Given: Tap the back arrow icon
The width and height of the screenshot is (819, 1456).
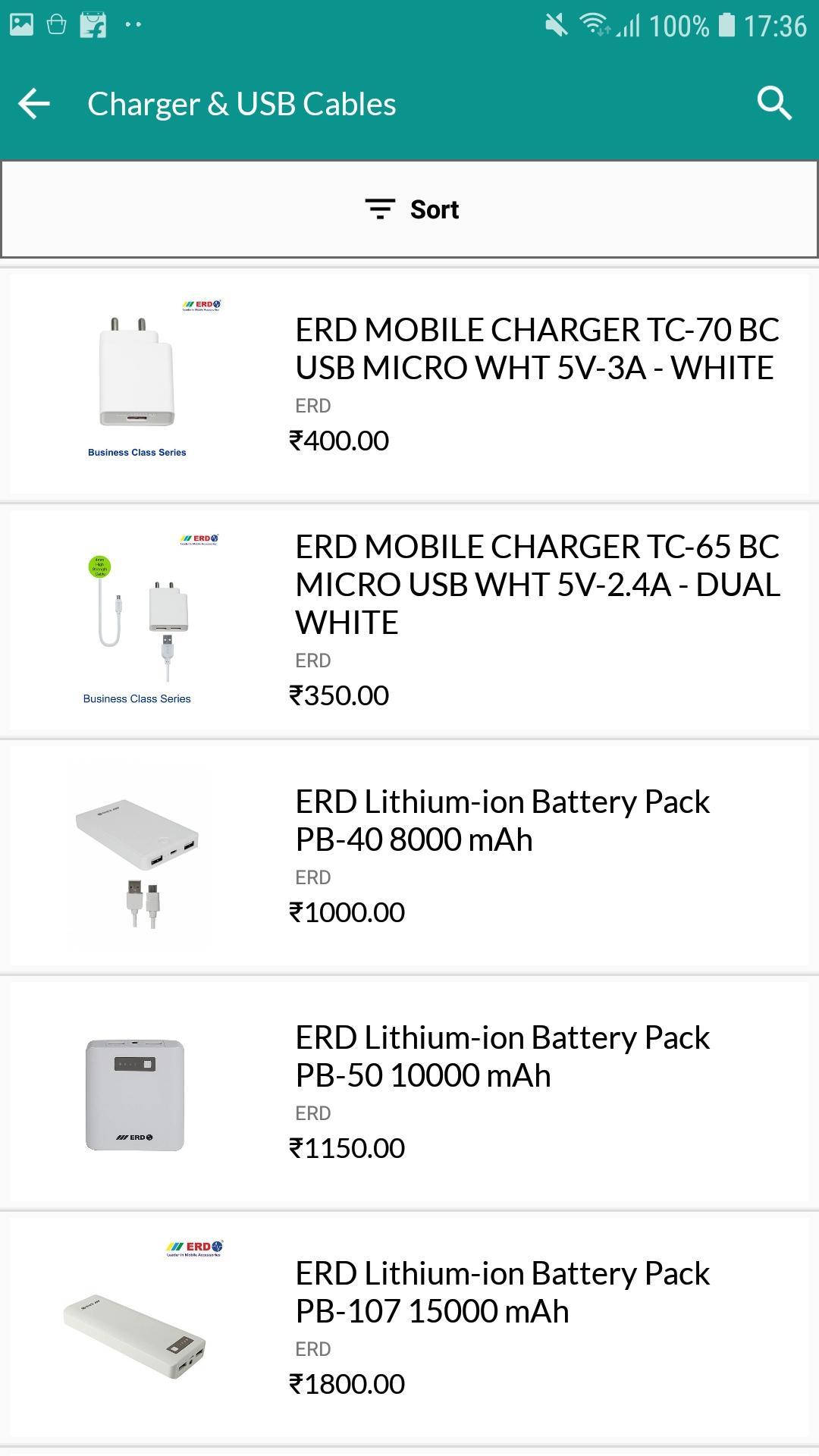Looking at the screenshot, I should [34, 104].
